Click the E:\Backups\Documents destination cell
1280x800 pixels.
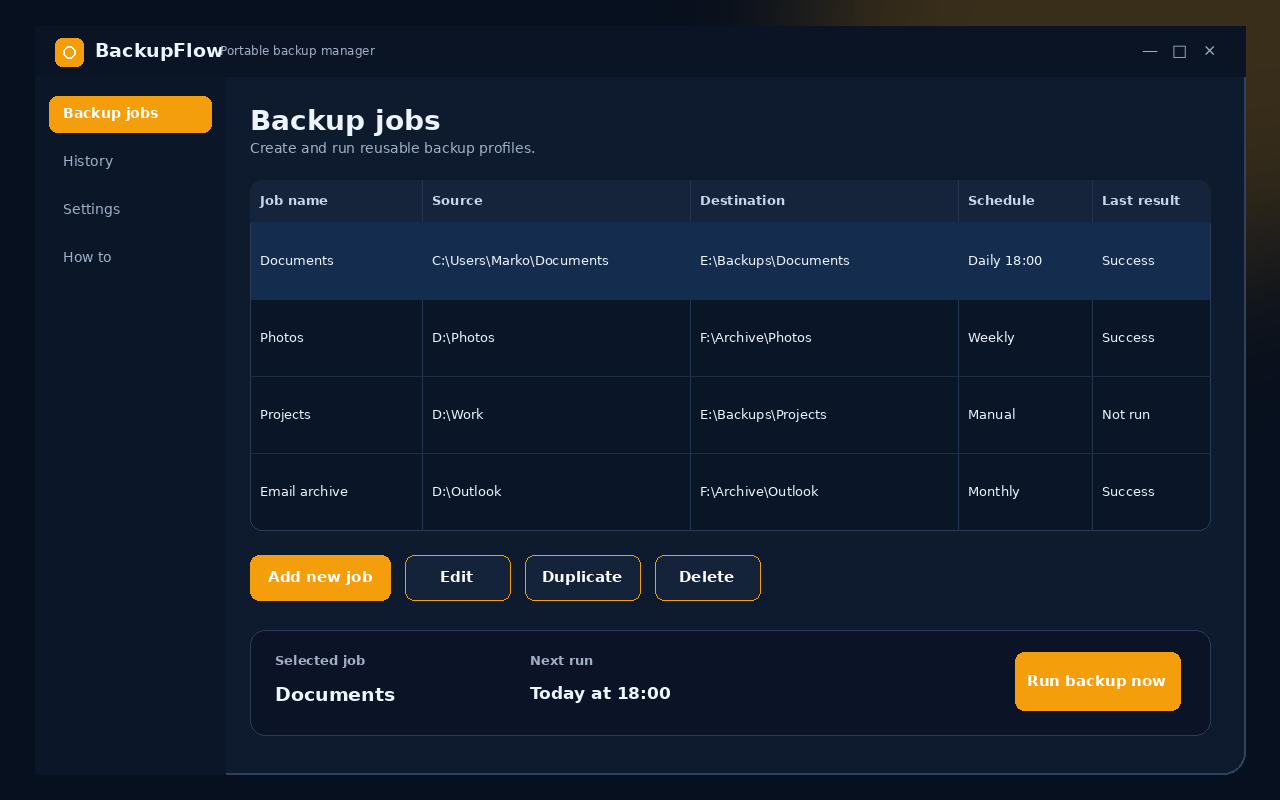click(x=824, y=261)
